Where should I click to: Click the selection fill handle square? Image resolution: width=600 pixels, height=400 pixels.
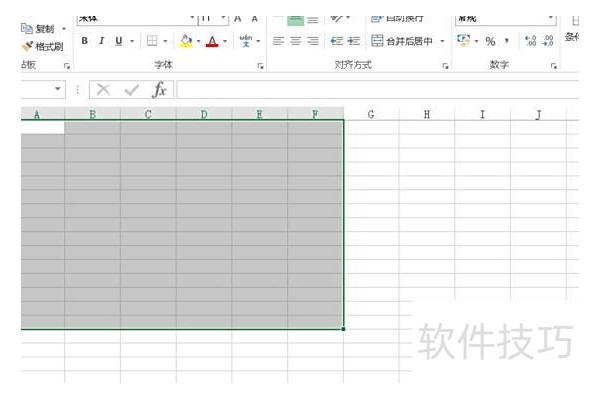pos(343,329)
